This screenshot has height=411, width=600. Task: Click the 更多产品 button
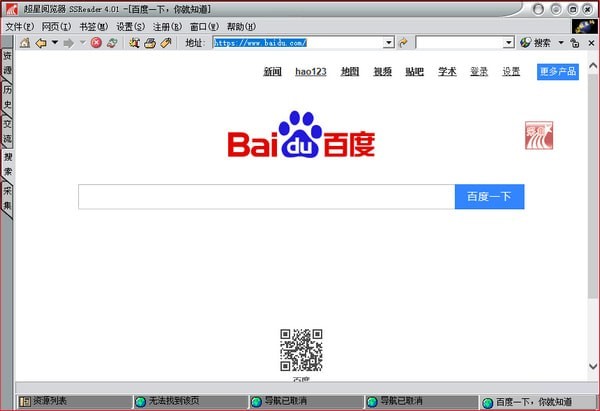pyautogui.click(x=557, y=72)
